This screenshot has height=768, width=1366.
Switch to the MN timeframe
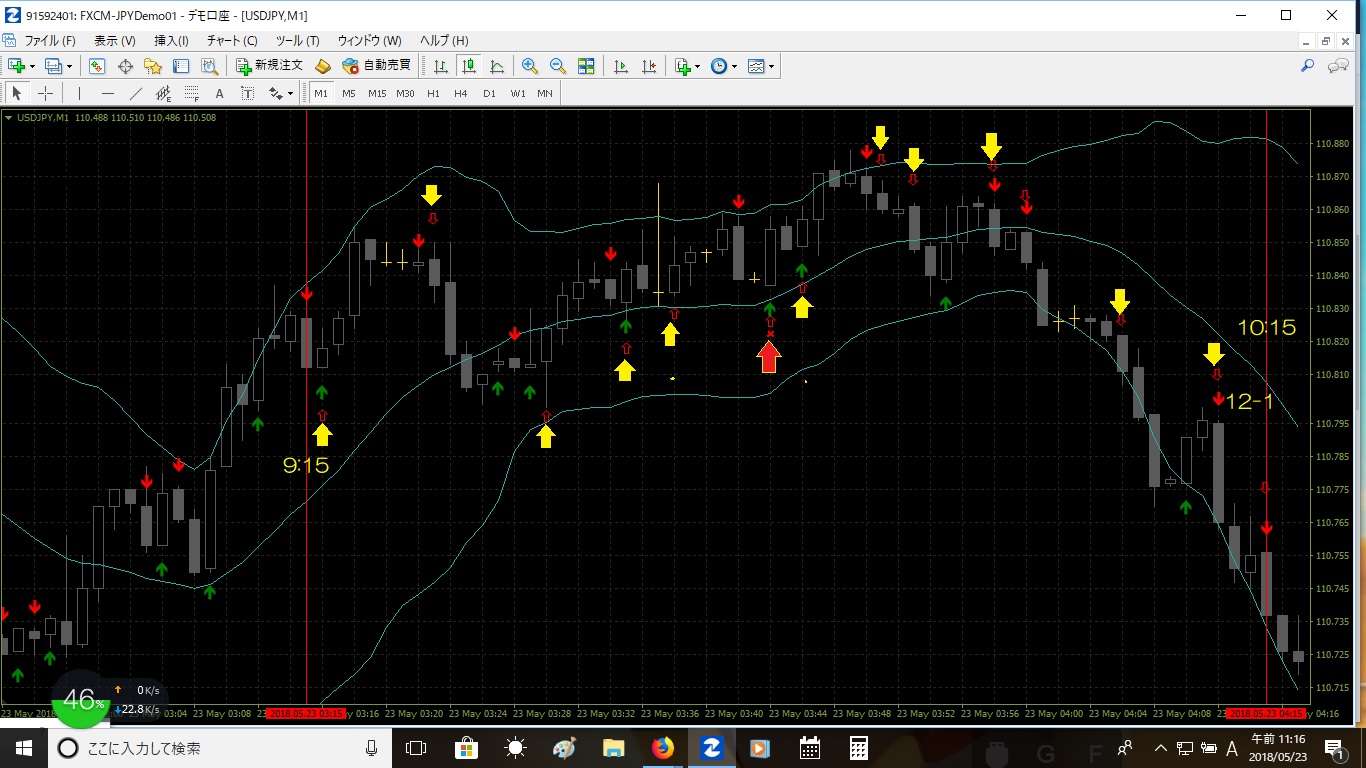click(545, 93)
